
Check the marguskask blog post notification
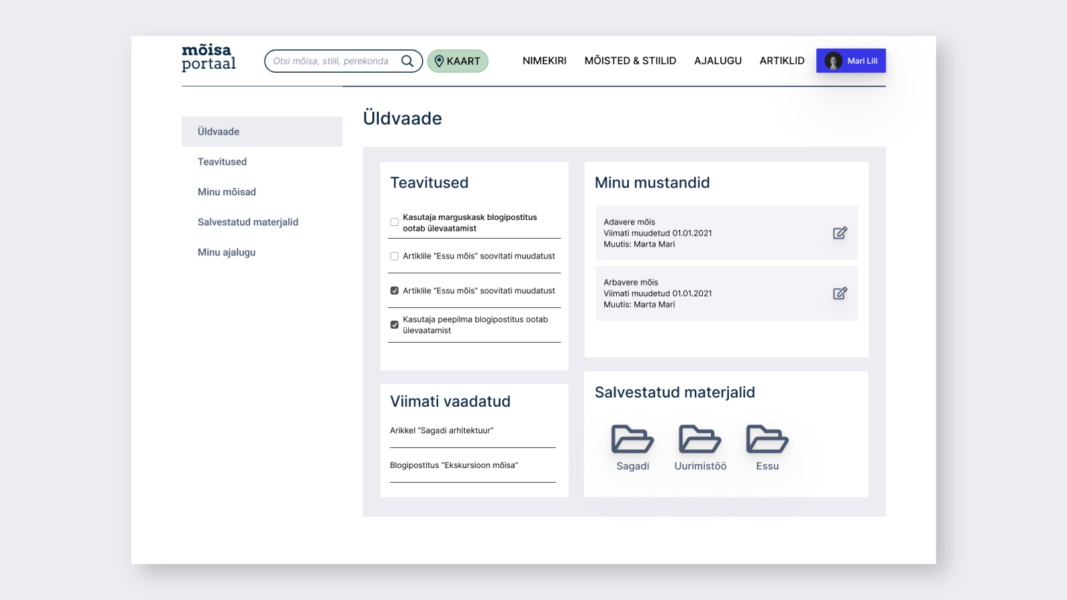pos(394,222)
